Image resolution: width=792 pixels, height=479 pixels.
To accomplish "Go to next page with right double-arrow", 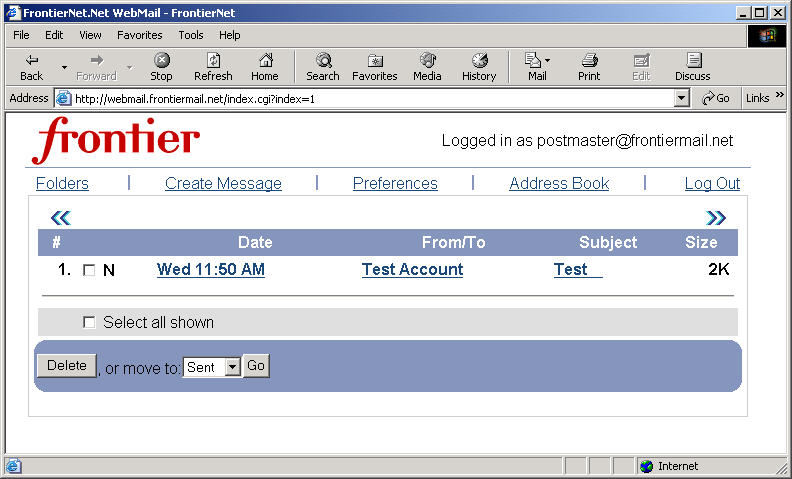I will 716,218.
